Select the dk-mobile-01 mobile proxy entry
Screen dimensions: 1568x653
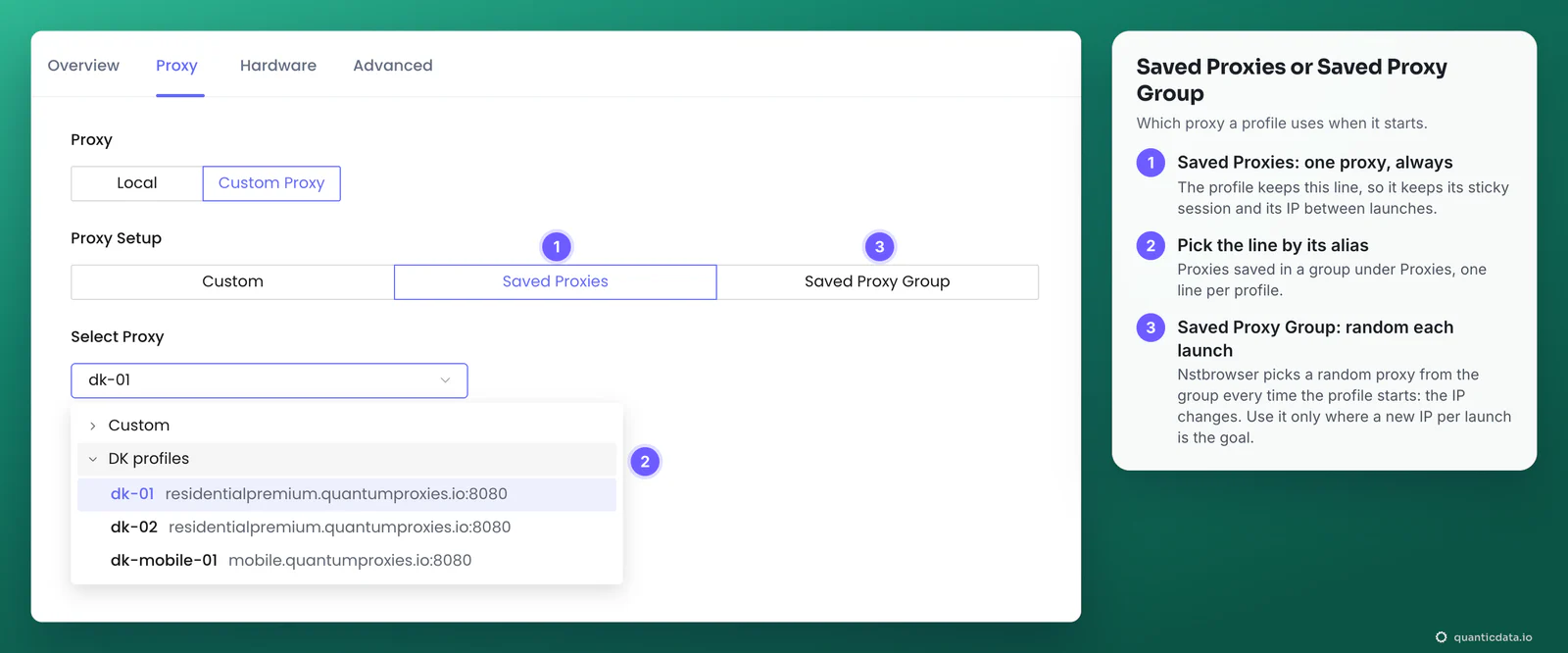point(347,561)
